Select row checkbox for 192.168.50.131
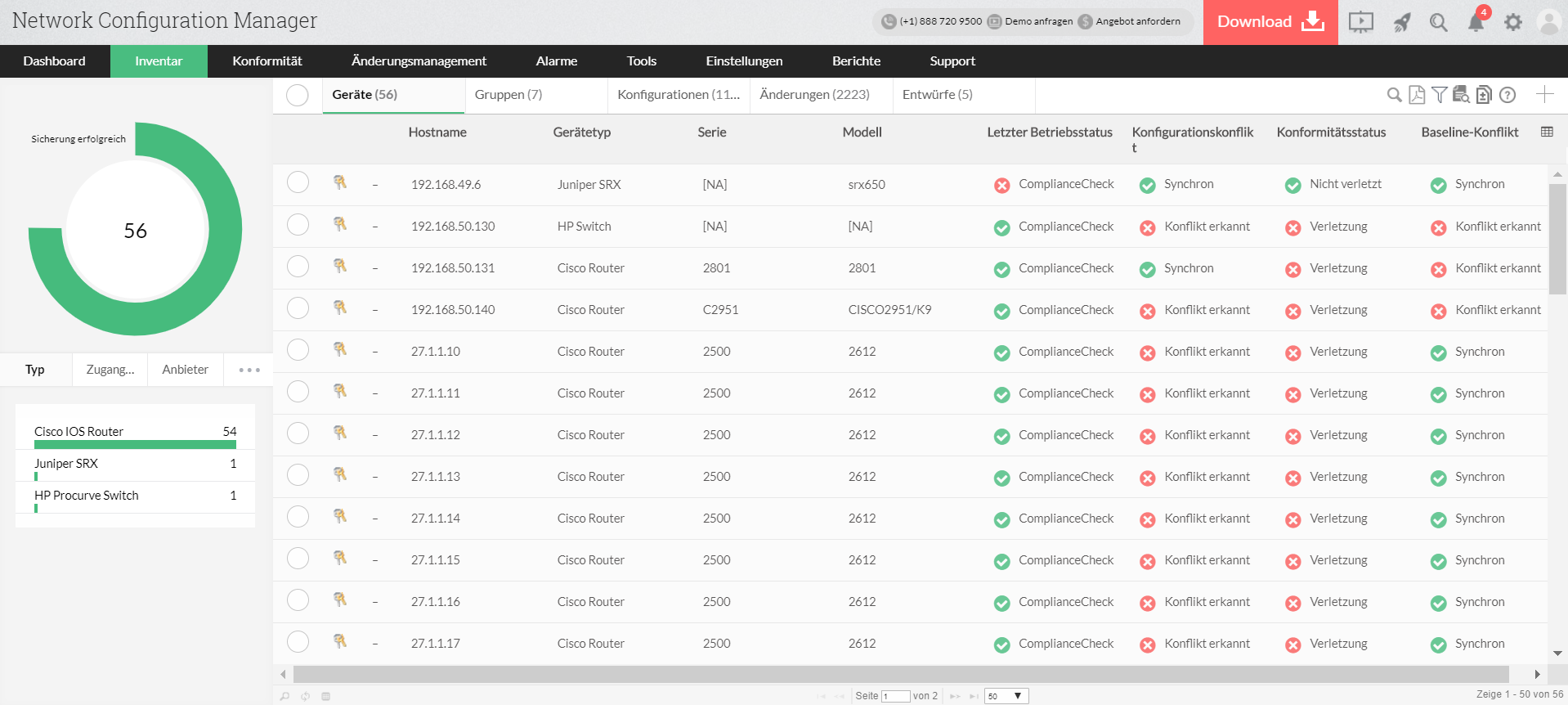The width and height of the screenshot is (1568, 705). 298,266
